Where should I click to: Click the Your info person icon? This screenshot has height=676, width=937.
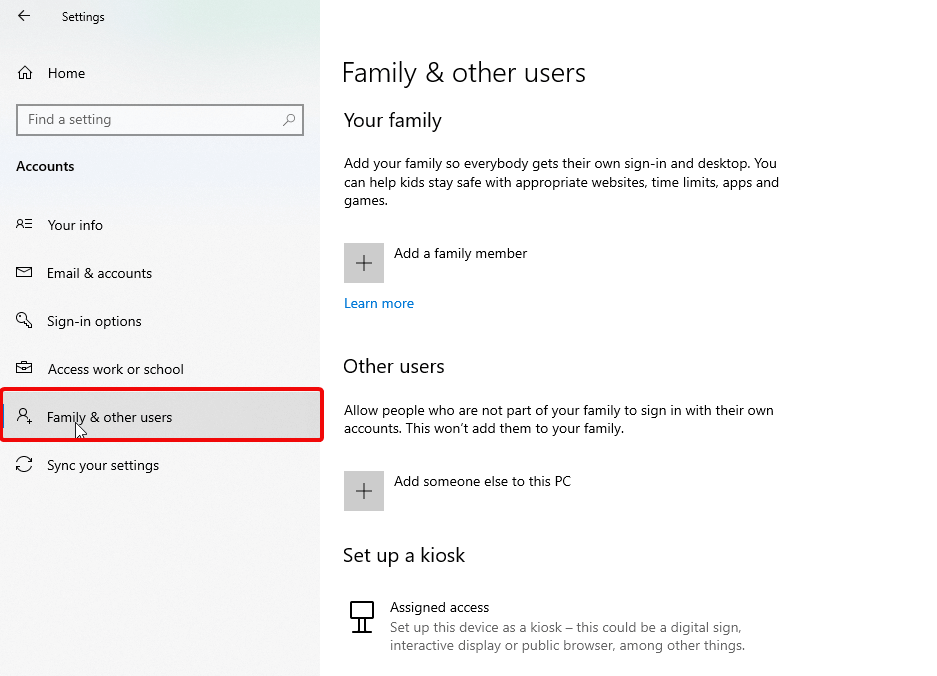(x=24, y=224)
